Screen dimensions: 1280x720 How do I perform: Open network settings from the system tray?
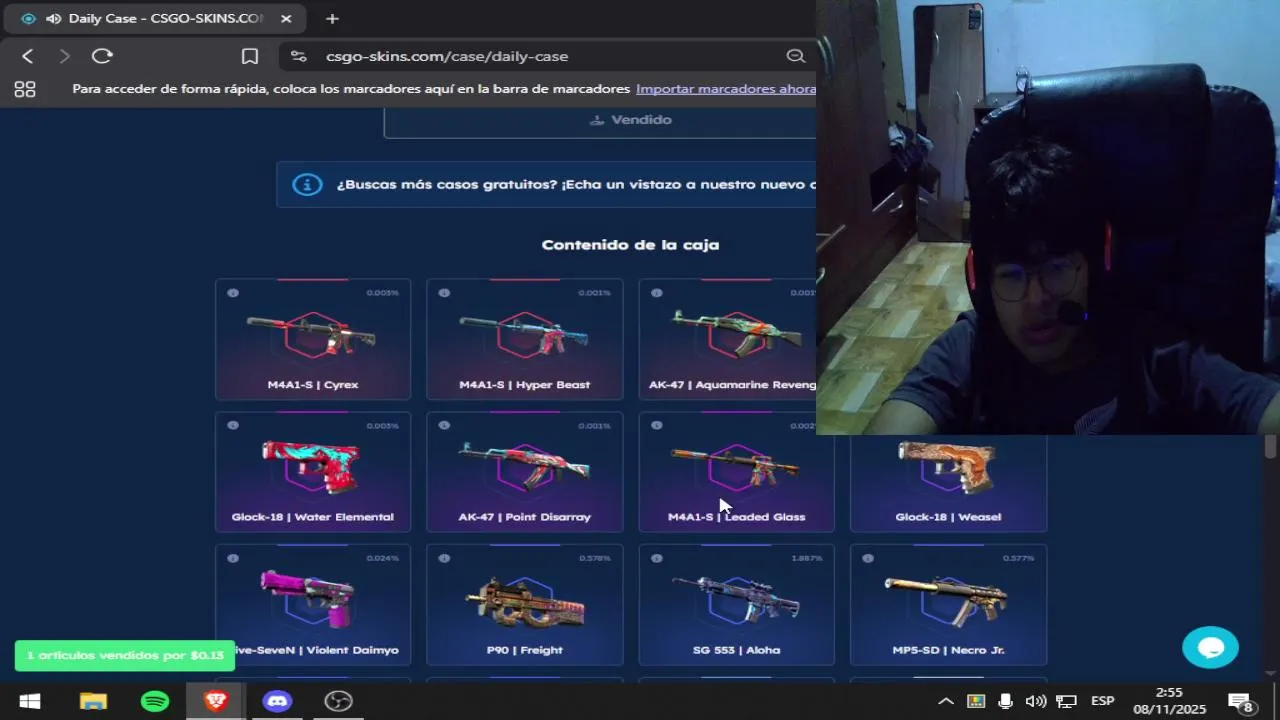(1067, 701)
